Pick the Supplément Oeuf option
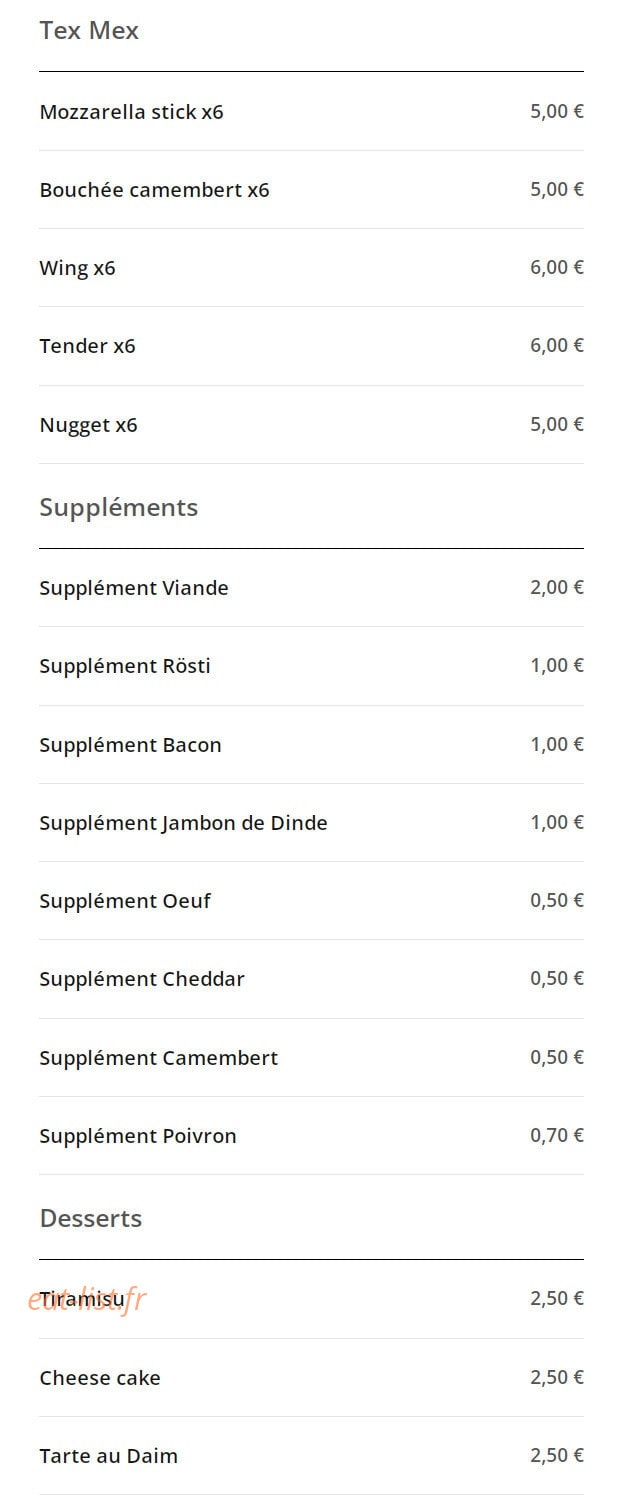Viewport: 619px width, 1495px height. tap(311, 901)
